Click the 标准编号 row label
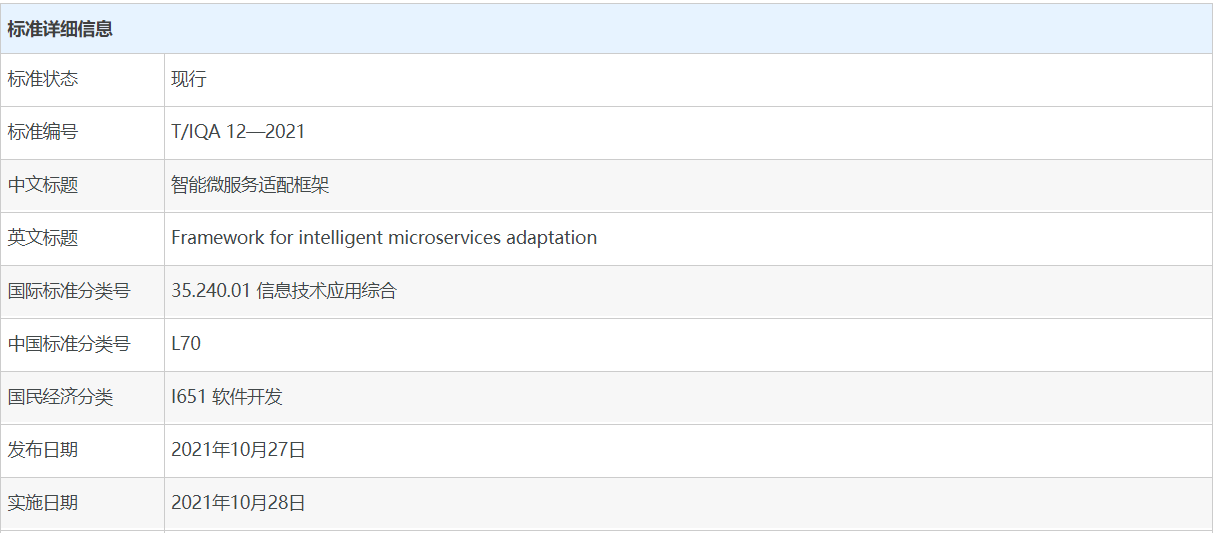Screen dimensions: 1216x533 tap(43, 132)
